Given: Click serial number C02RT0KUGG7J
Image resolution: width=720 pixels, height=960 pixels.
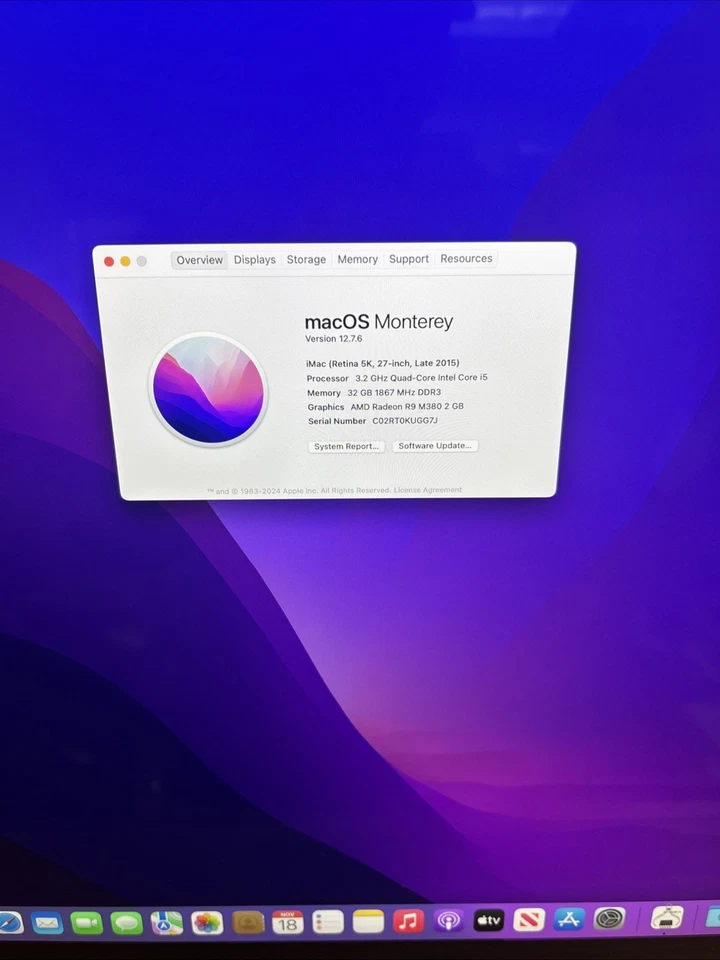Looking at the screenshot, I should 405,421.
